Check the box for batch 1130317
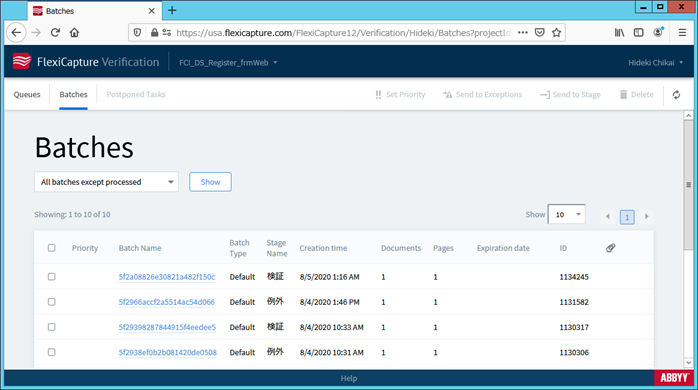This screenshot has width=698, height=390. point(52,327)
